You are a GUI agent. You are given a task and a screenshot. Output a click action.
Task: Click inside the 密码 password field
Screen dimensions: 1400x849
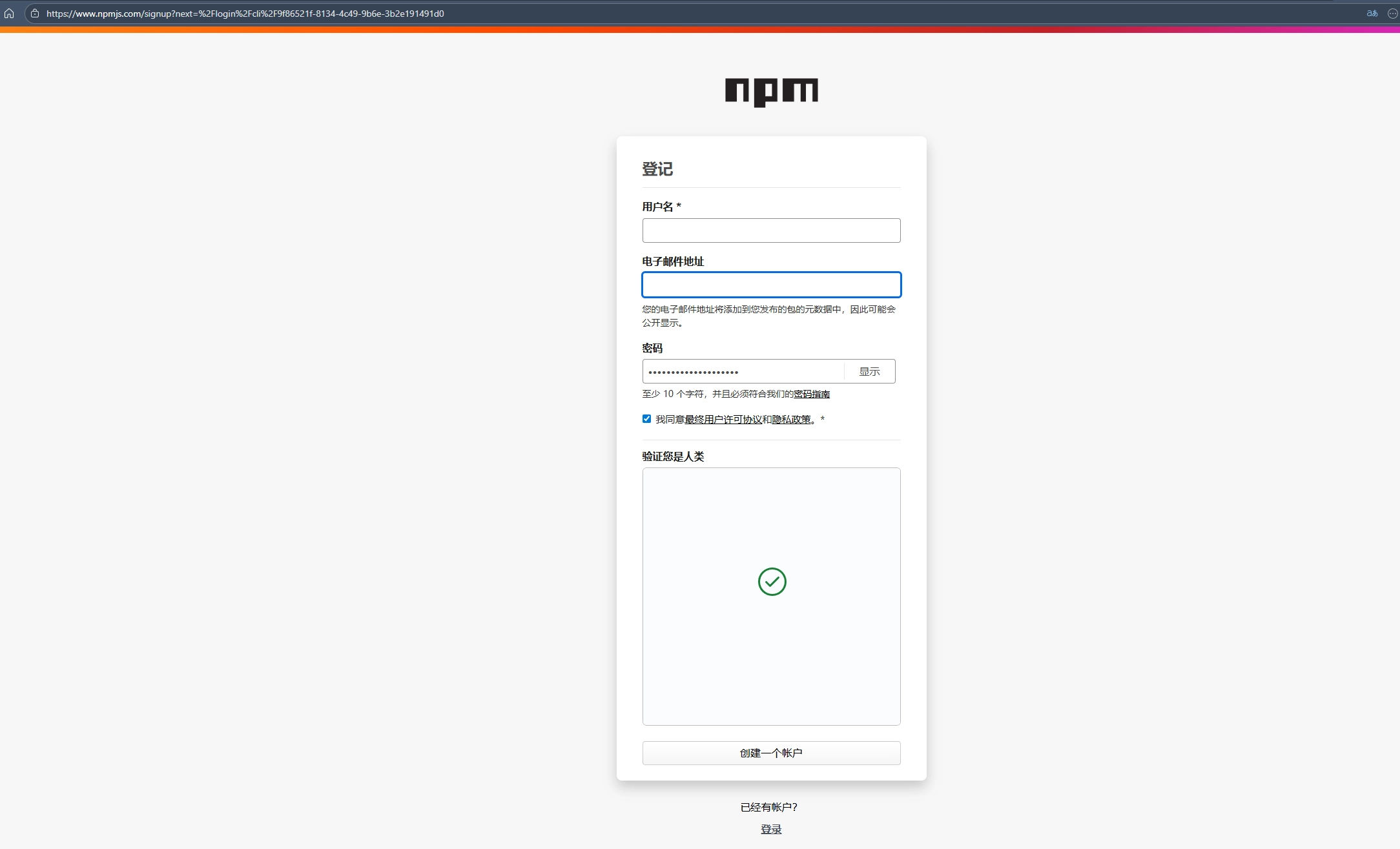pyautogui.click(x=743, y=371)
